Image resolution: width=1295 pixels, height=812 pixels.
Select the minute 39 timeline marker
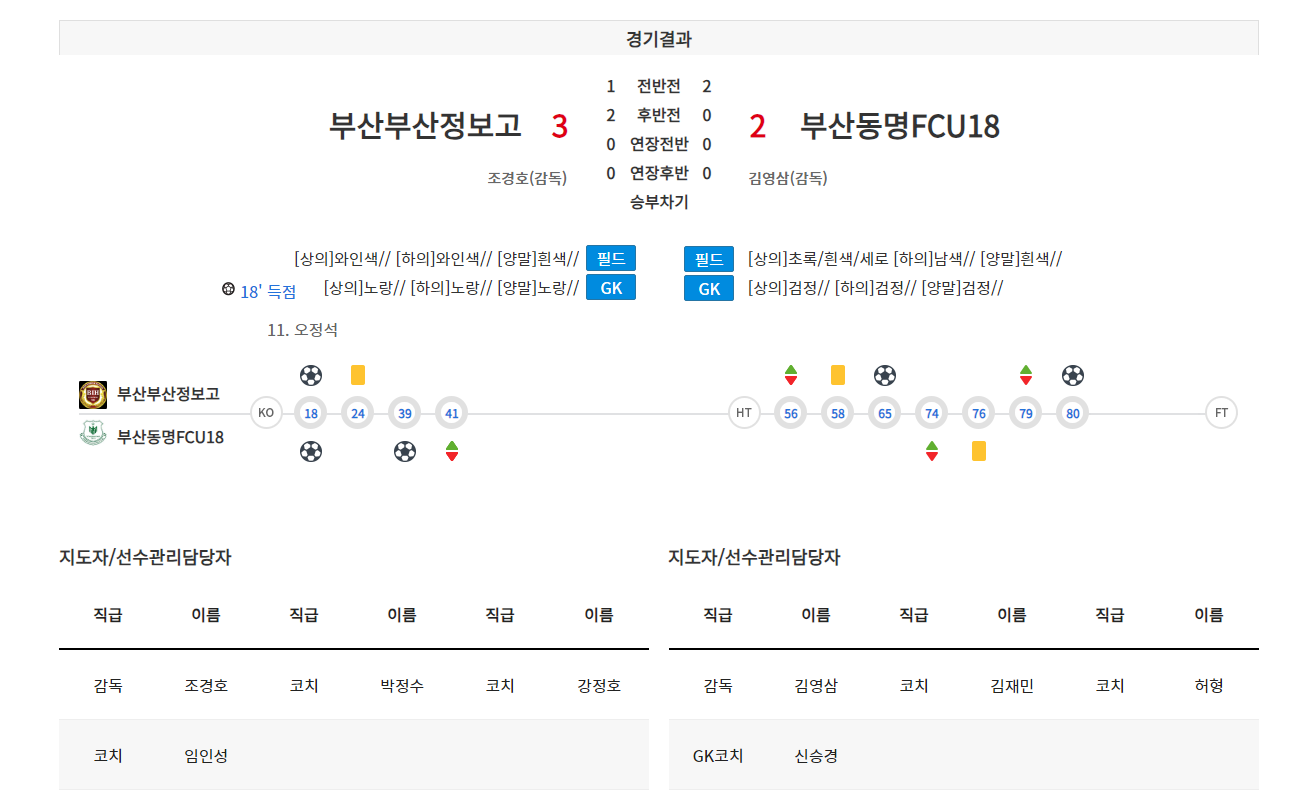(405, 413)
